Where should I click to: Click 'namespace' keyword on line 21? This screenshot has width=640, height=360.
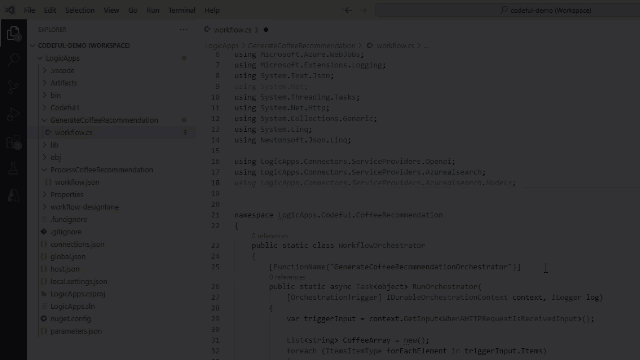click(254, 215)
